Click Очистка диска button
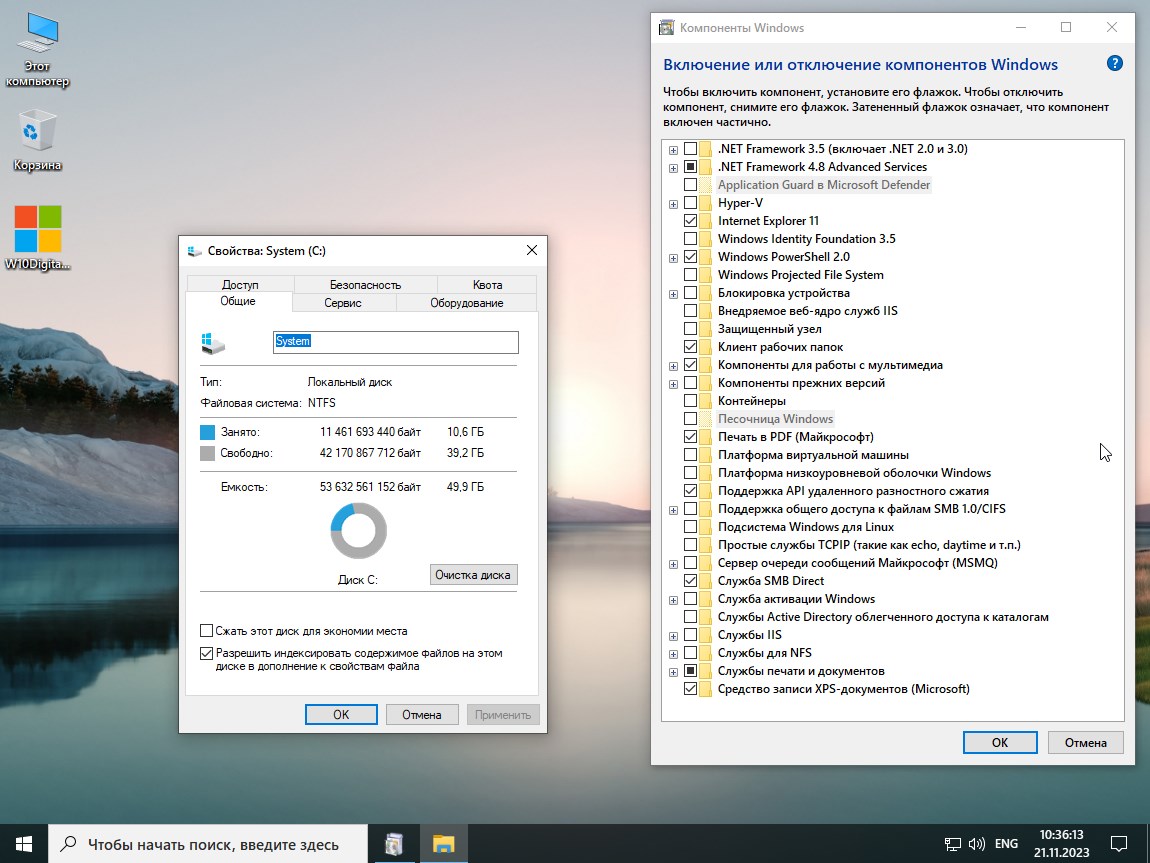The height and width of the screenshot is (863, 1150). 473,575
